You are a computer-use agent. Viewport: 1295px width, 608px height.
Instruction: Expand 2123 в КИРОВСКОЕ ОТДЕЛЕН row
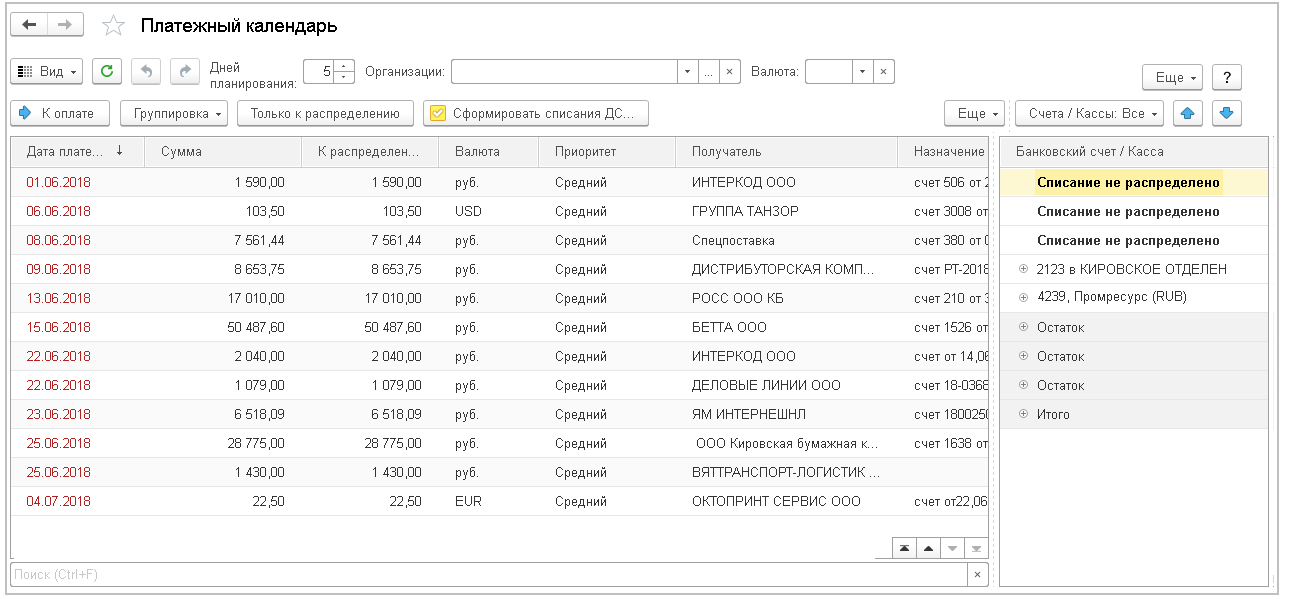1023,269
